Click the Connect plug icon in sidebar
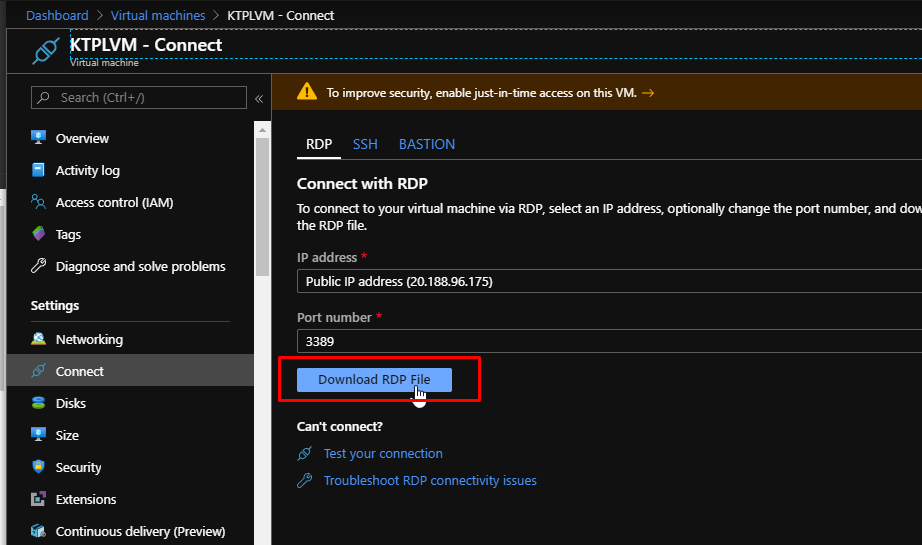 click(x=38, y=371)
